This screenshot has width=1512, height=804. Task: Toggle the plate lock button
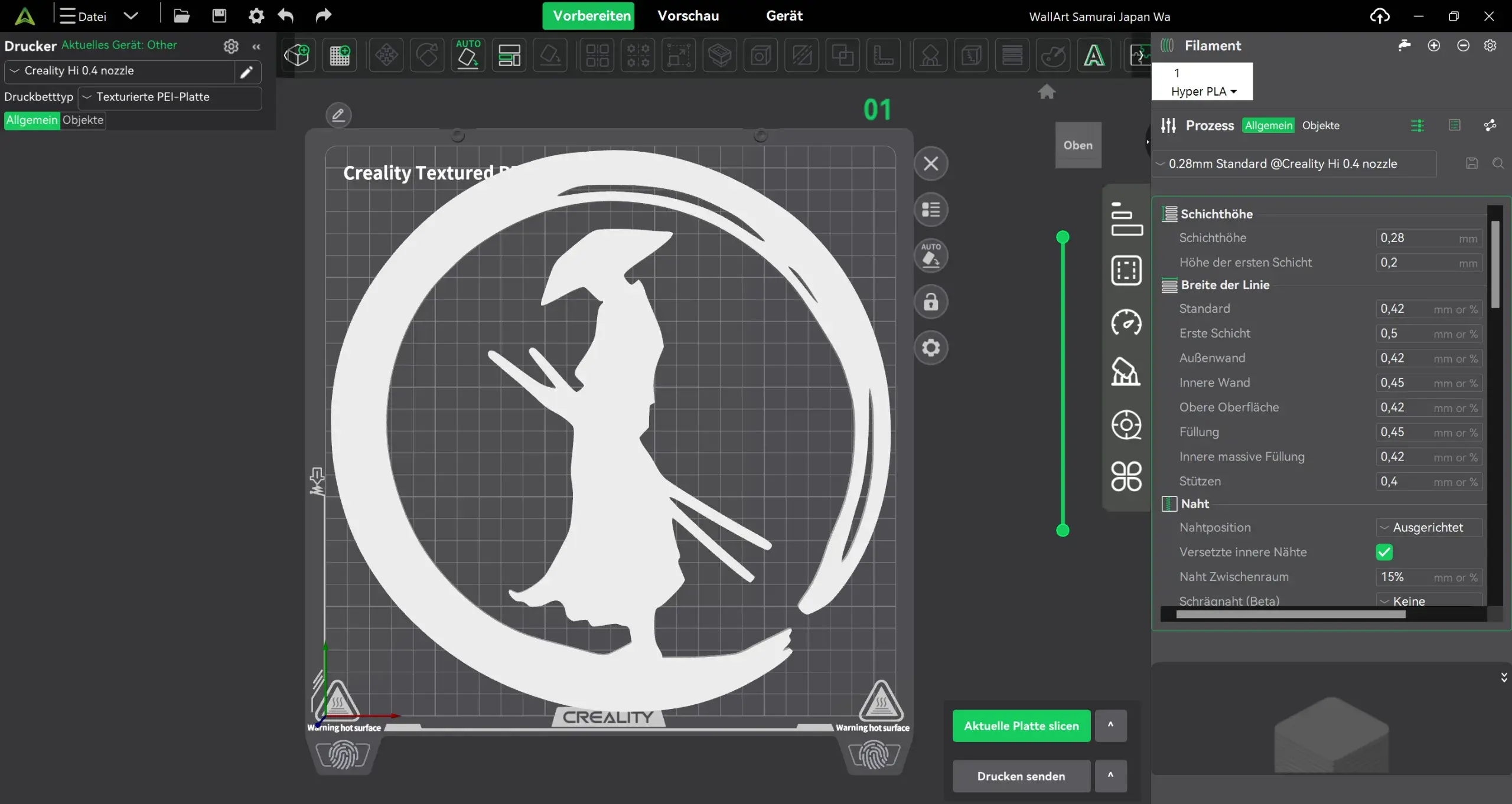931,302
